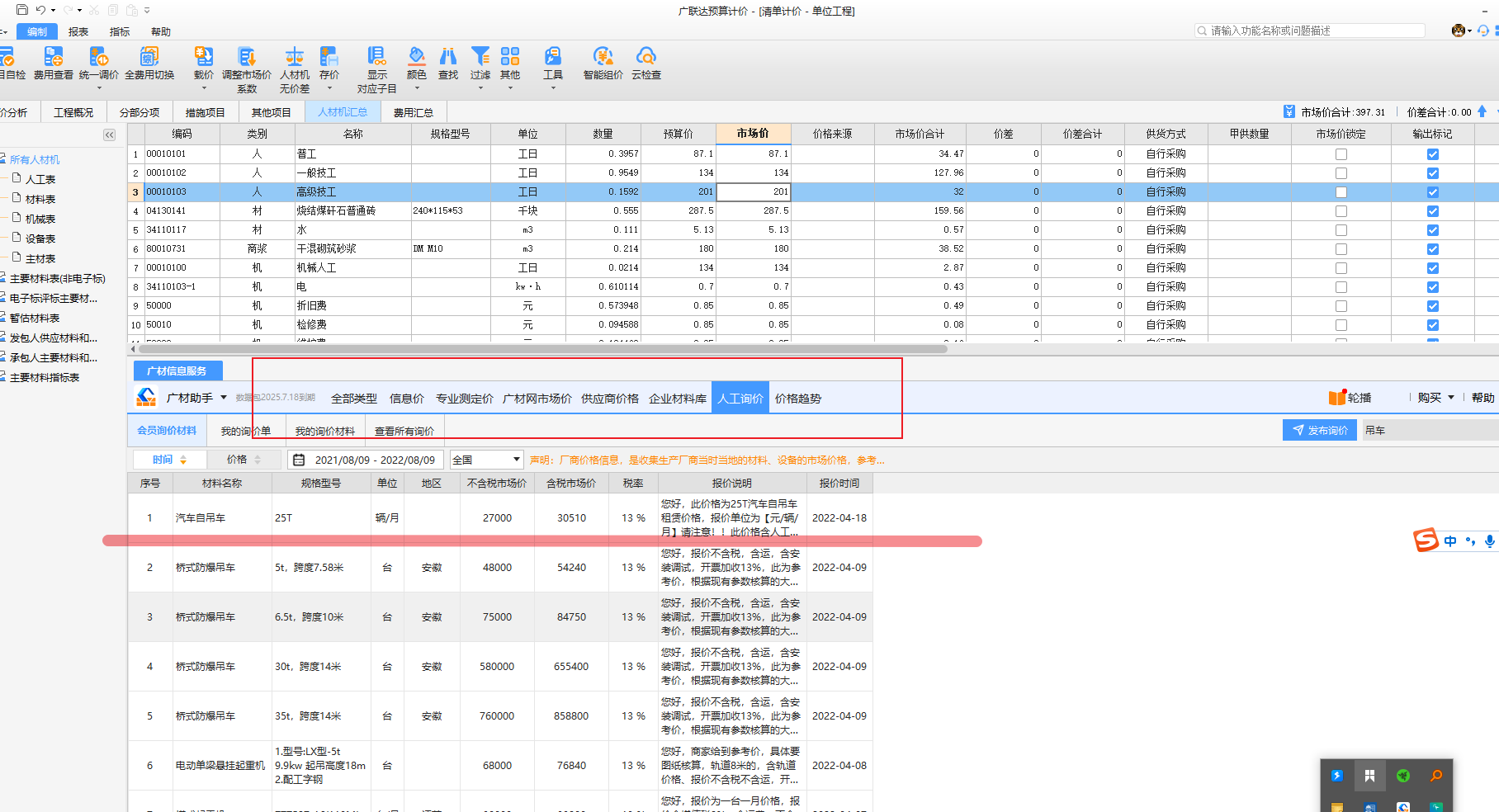Screen dimensions: 1499x812
Task: Open the 工具 dropdown arrow
Action: [553, 87]
